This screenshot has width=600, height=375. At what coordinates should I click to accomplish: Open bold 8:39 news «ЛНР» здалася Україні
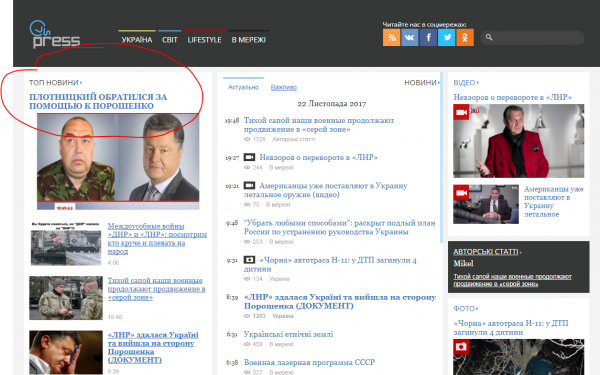coord(340,302)
